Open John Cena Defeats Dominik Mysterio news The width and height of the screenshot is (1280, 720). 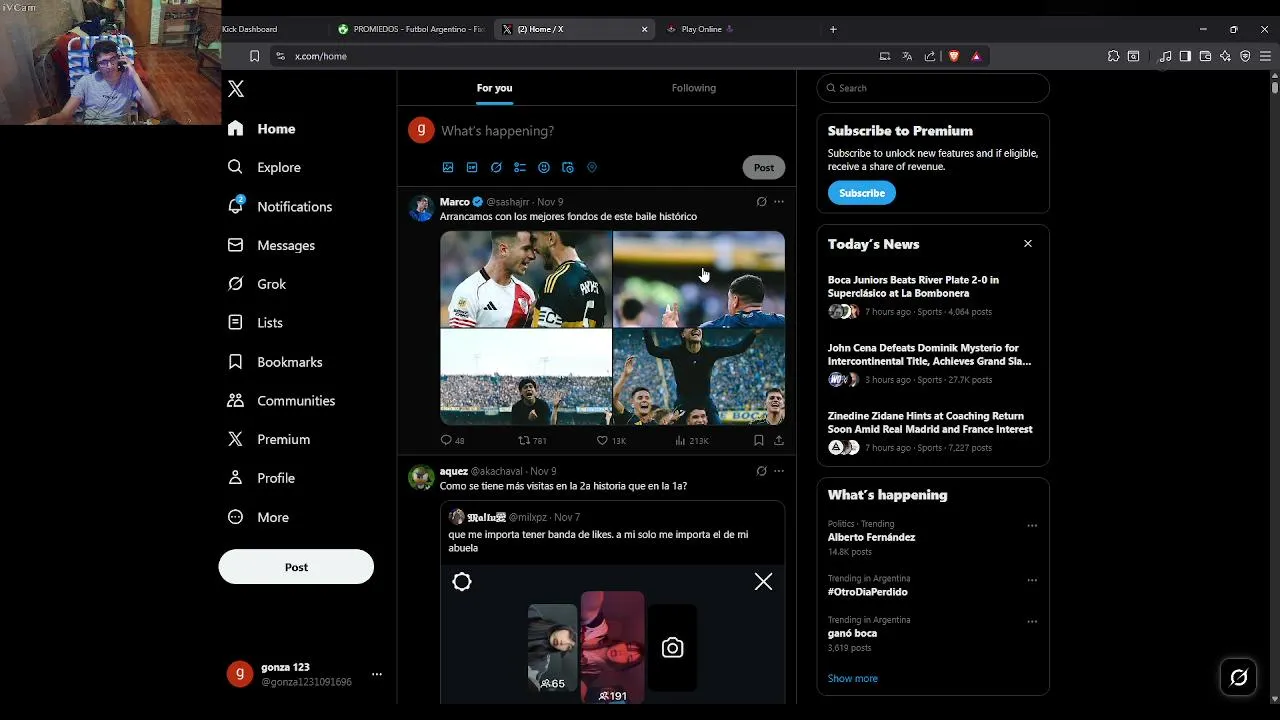pos(933,364)
